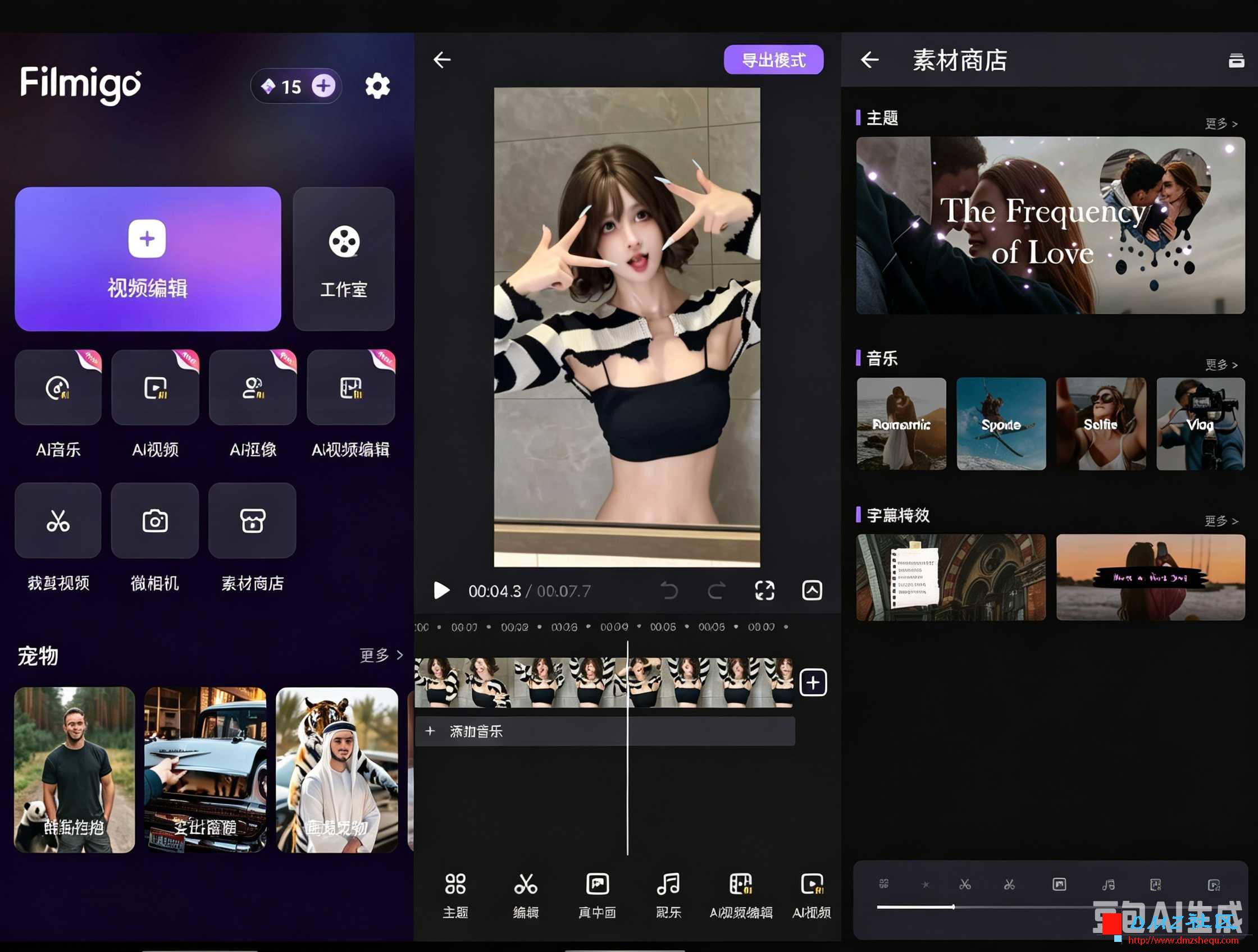Click the 导出模式 export button
The width and height of the screenshot is (1258, 952).
point(773,60)
